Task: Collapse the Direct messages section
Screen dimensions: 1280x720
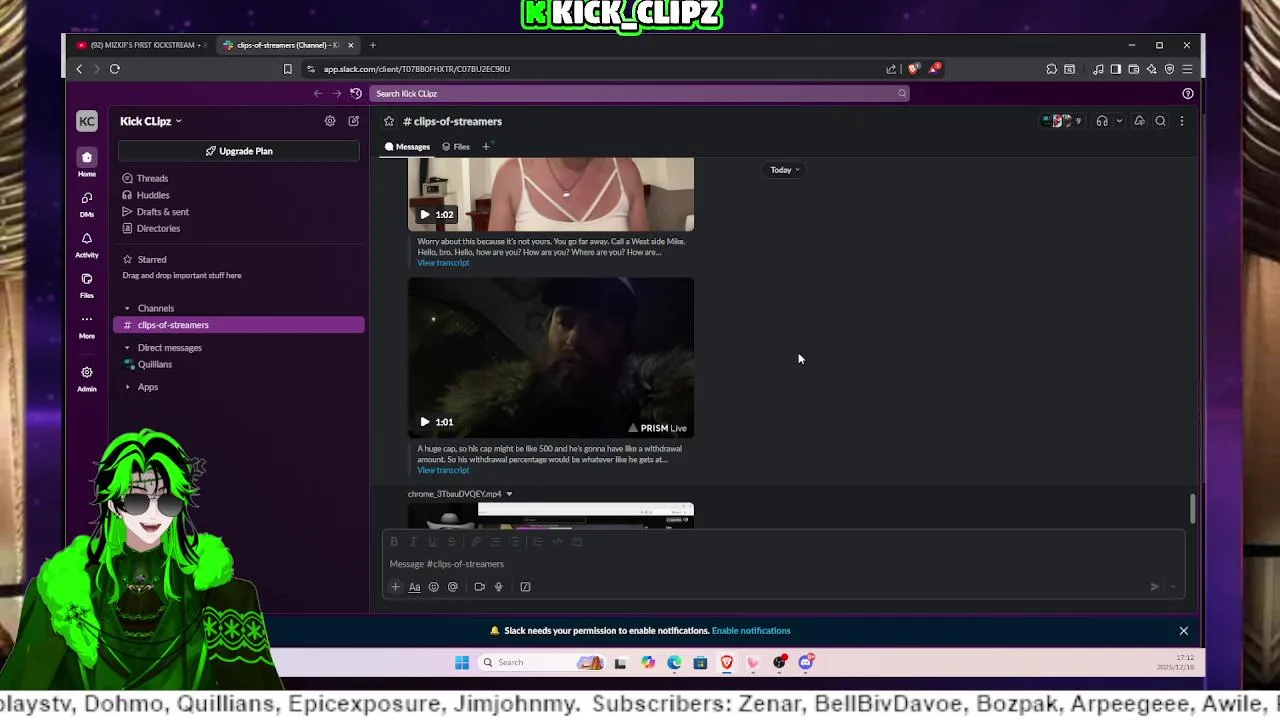Action: 127,348
